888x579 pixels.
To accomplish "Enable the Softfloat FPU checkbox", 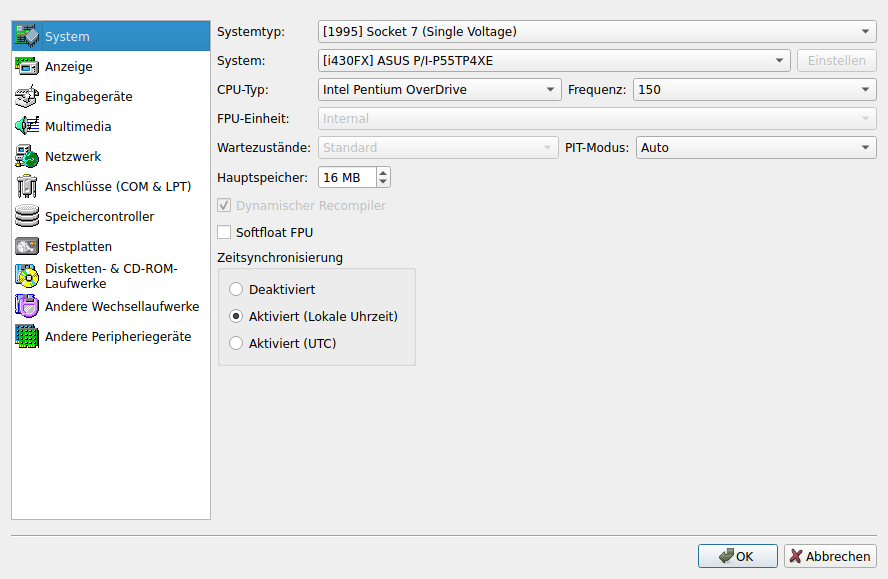I will pyautogui.click(x=224, y=233).
